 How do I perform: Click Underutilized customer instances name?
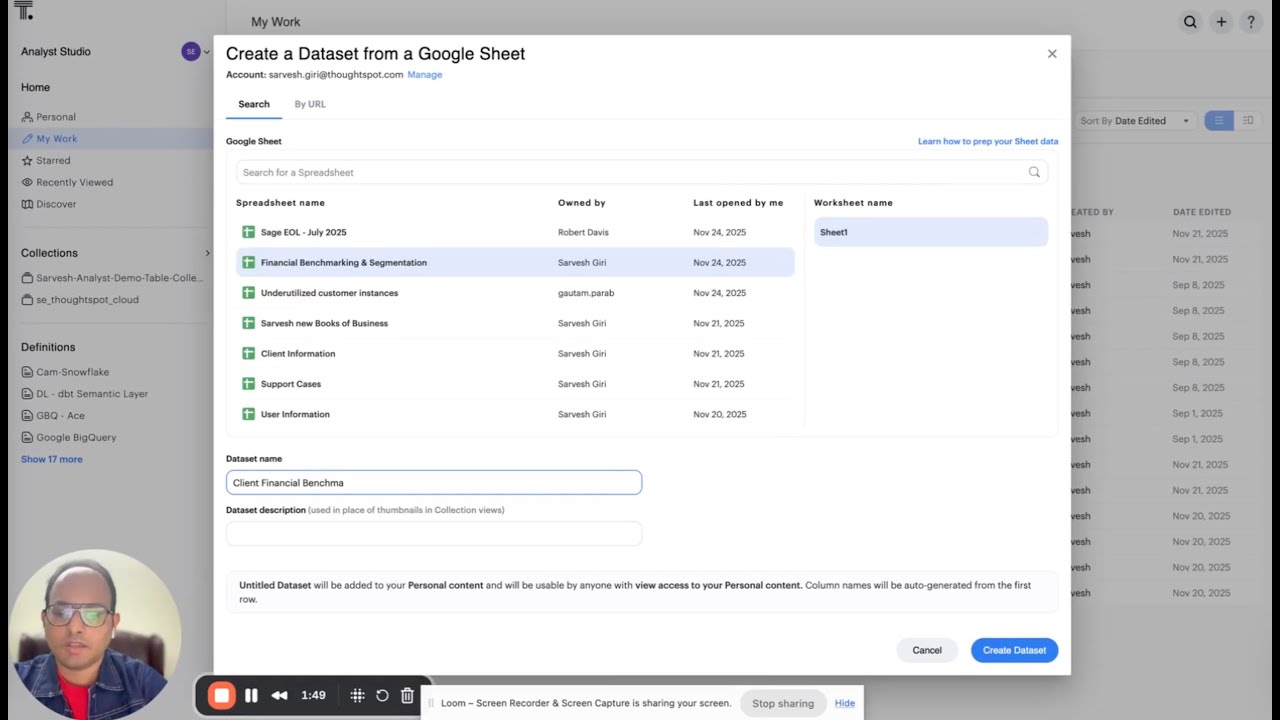click(329, 293)
